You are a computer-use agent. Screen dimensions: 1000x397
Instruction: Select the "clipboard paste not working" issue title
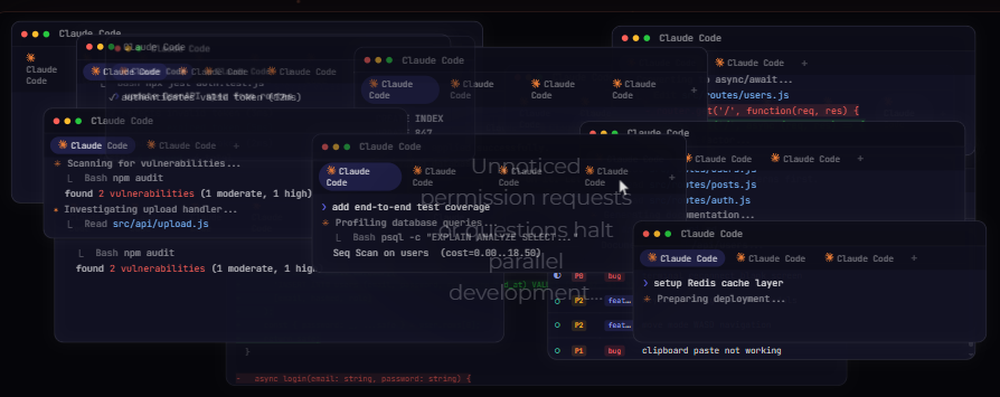711,350
